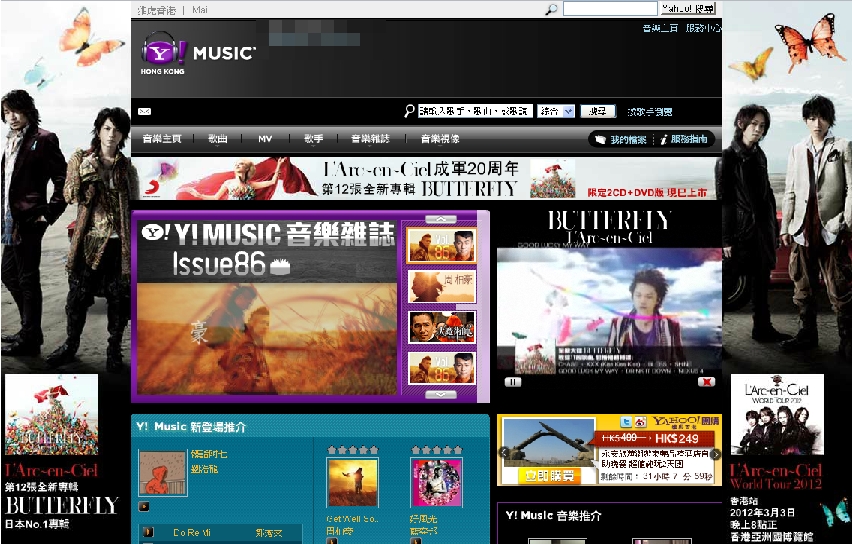Play the Do Re Mi track
This screenshot has width=852, height=544.
point(148,532)
